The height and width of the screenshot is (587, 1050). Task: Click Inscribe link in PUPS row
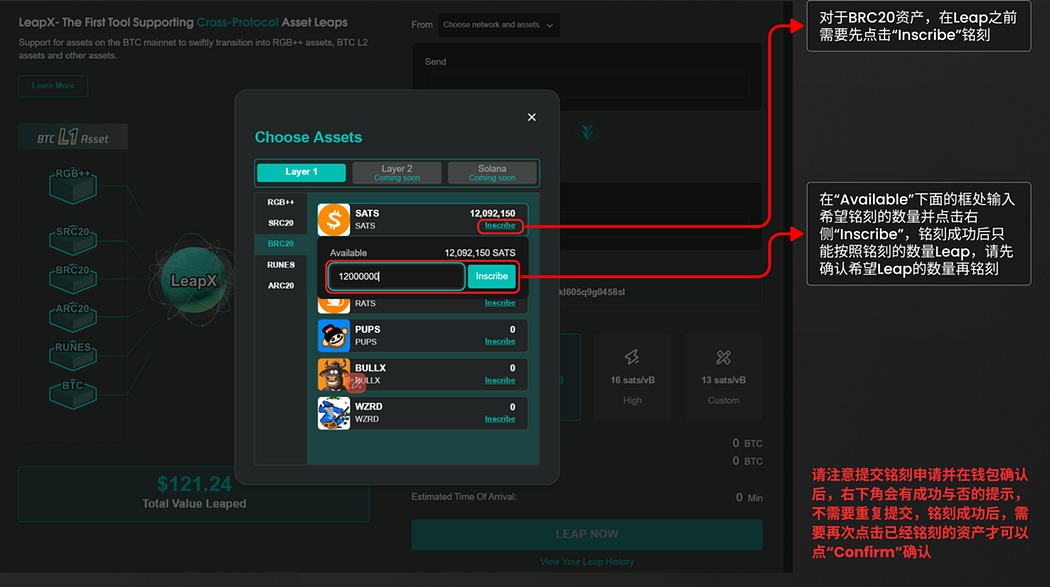click(x=500, y=341)
